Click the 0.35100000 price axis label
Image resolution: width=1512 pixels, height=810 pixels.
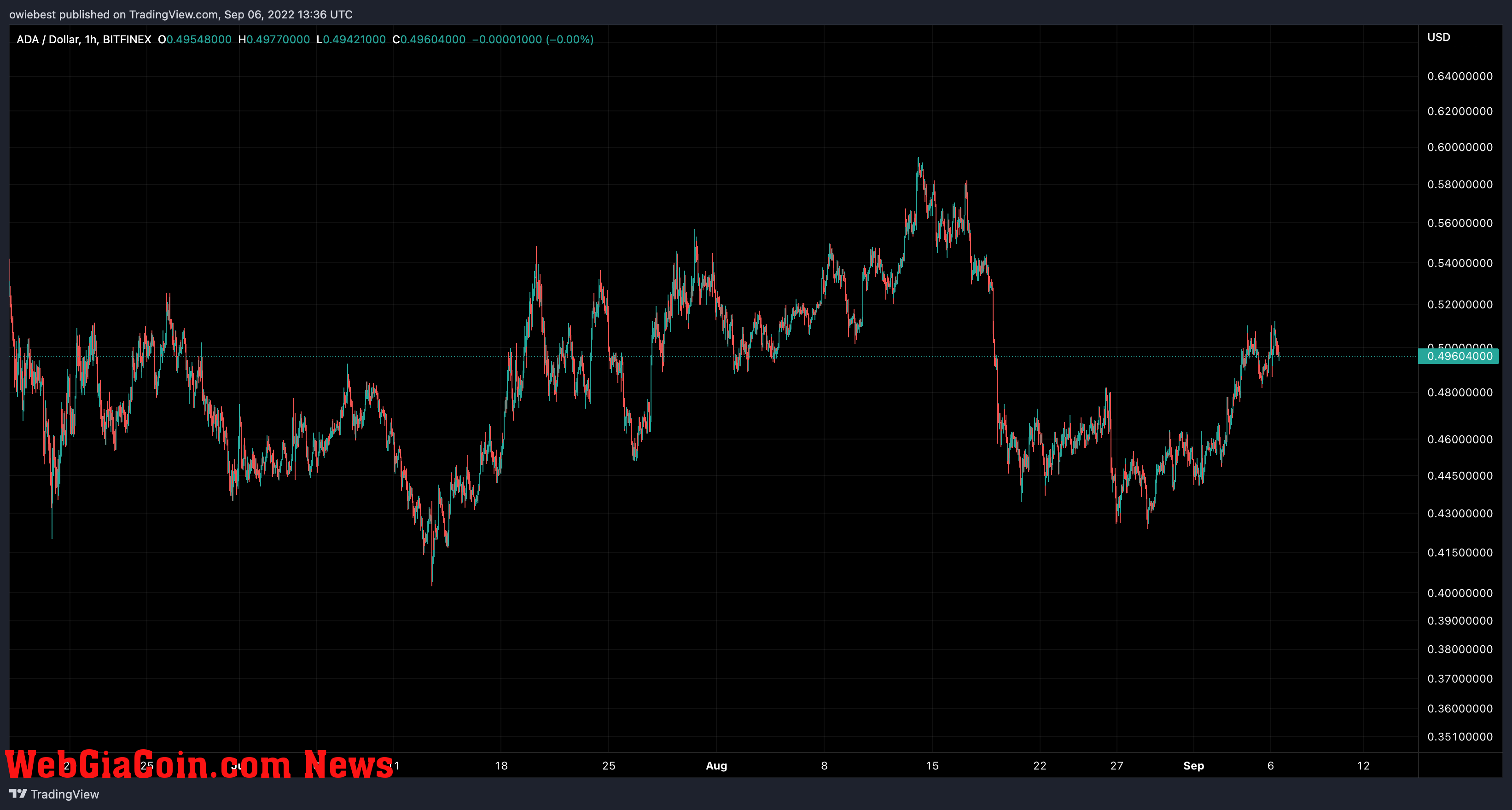1460,737
